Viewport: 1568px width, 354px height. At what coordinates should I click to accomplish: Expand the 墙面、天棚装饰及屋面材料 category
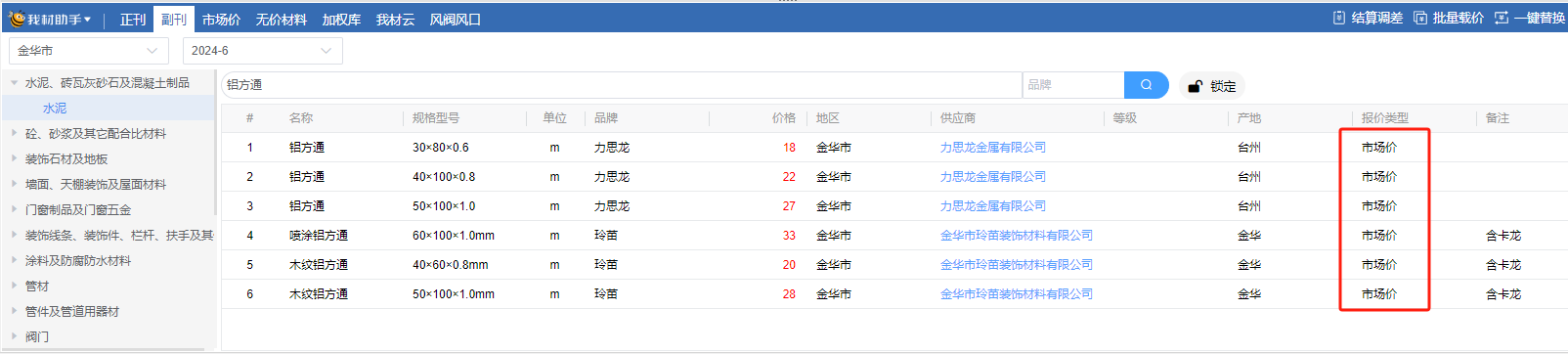coord(14,185)
